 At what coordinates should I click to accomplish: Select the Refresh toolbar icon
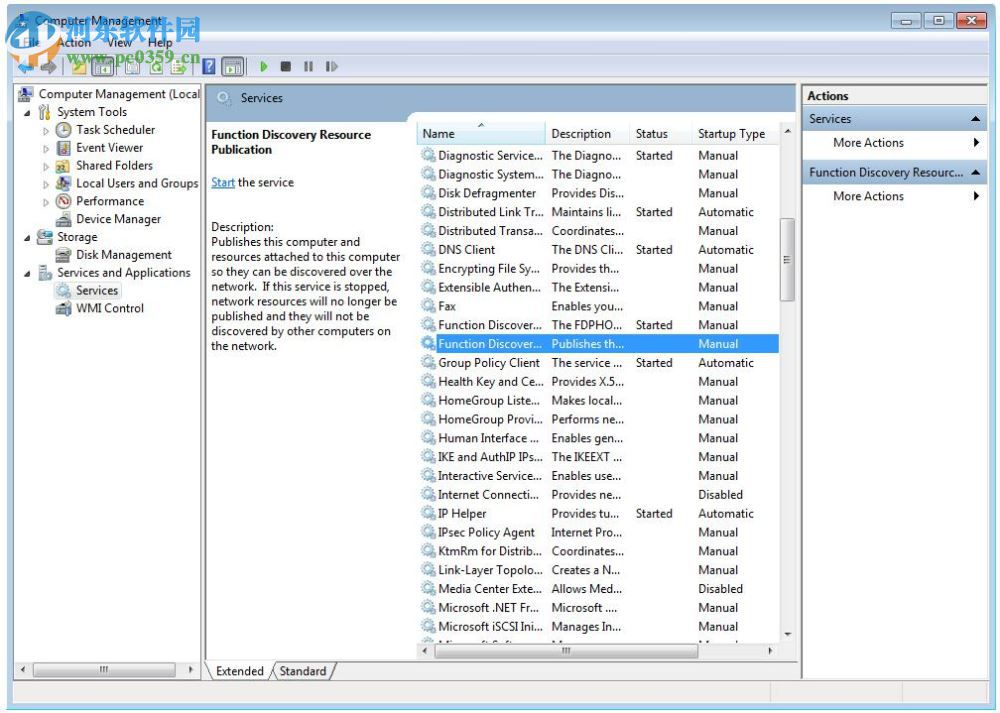pos(156,66)
